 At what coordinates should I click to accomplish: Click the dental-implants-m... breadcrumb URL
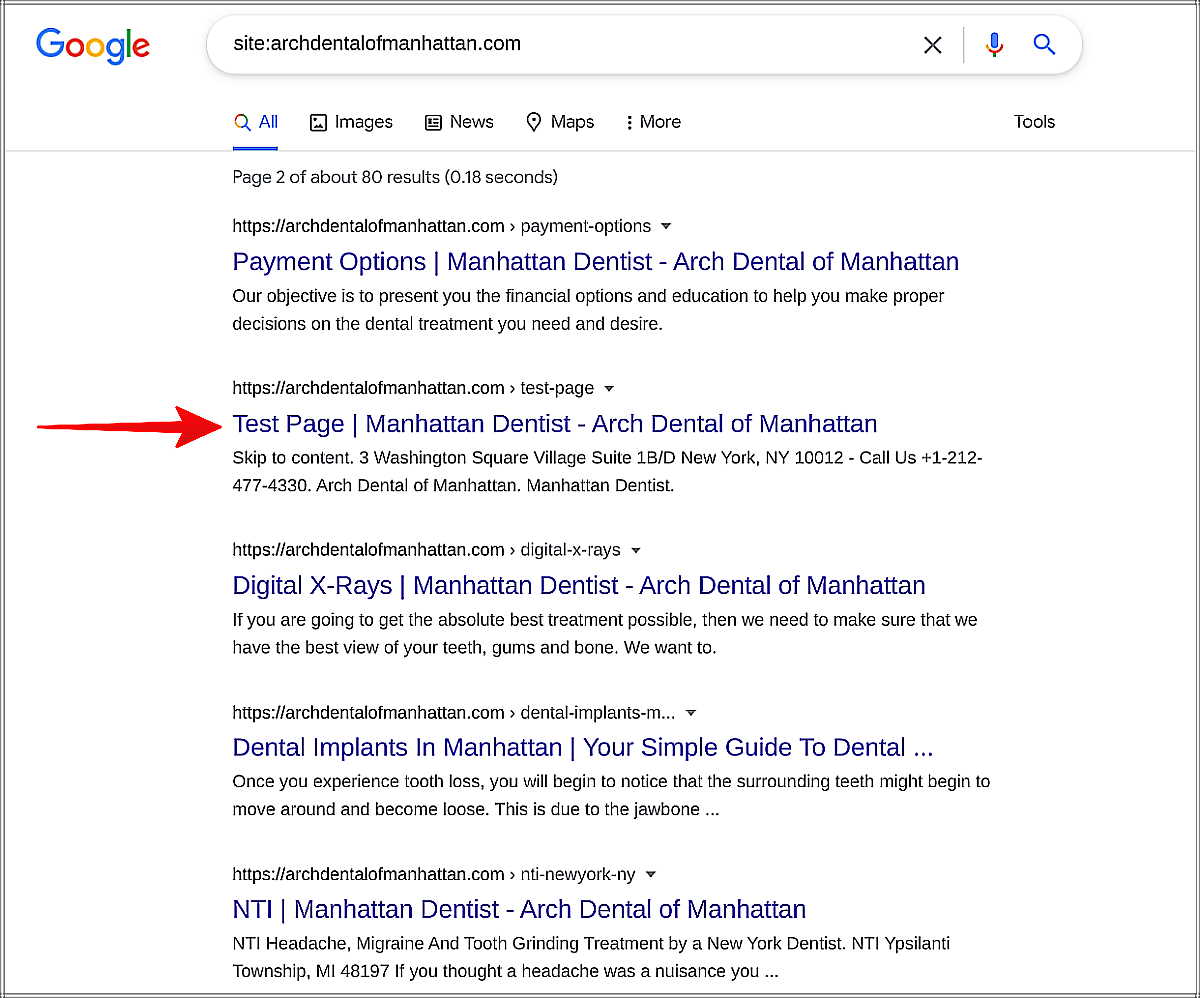click(454, 713)
